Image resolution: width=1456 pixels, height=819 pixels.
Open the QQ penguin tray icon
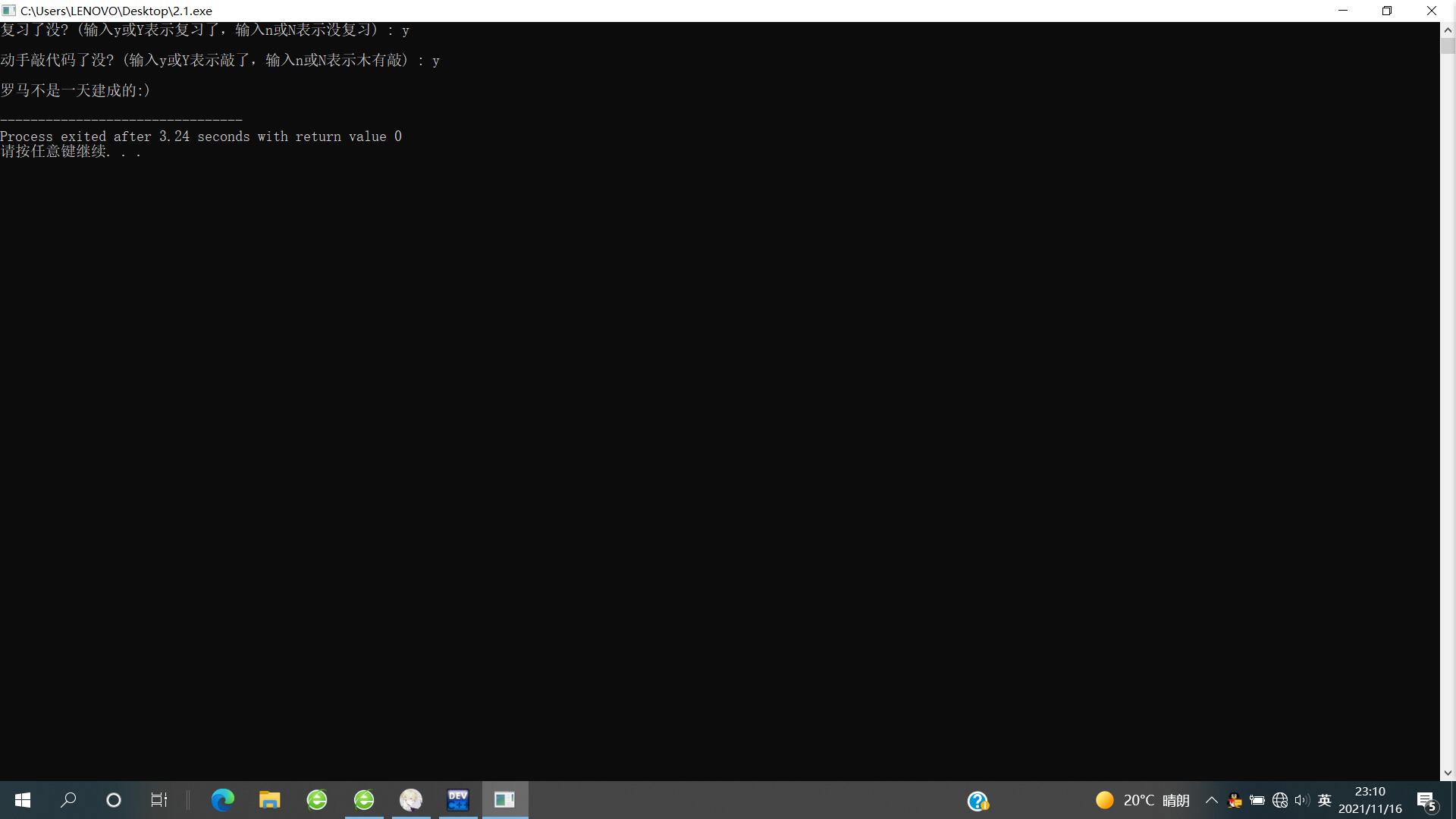pyautogui.click(x=1235, y=800)
